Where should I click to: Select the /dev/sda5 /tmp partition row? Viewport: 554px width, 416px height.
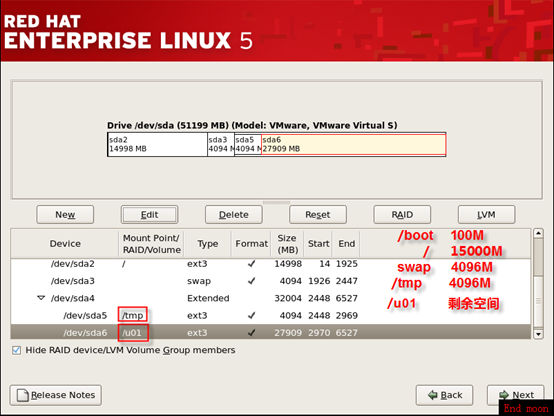(271, 316)
